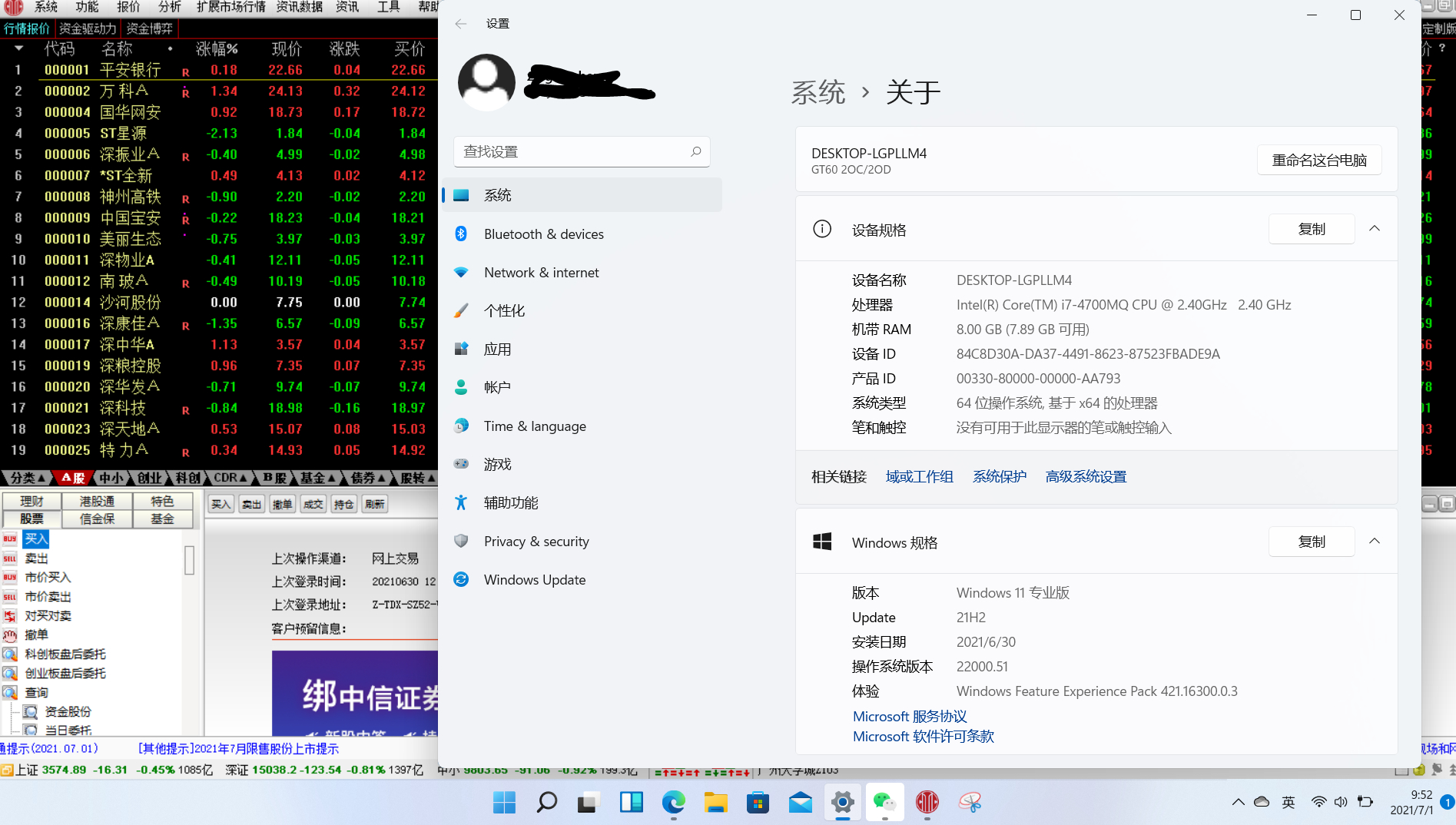Open 分类 category dropdown in stock tabs
This screenshot has height=825, width=1456.
tap(27, 478)
